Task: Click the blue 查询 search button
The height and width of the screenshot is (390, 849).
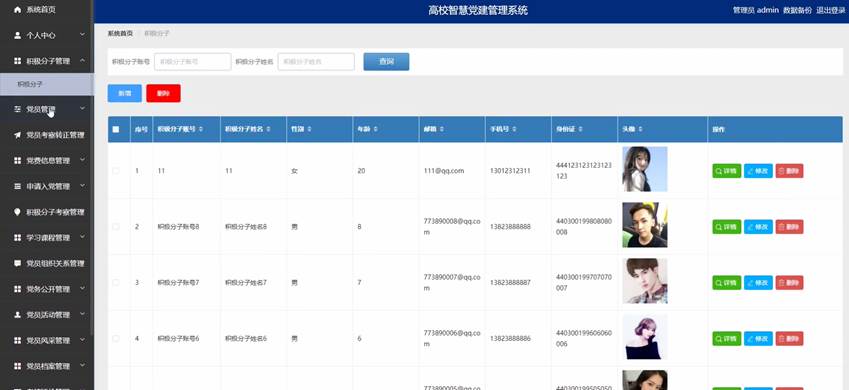Action: click(386, 62)
